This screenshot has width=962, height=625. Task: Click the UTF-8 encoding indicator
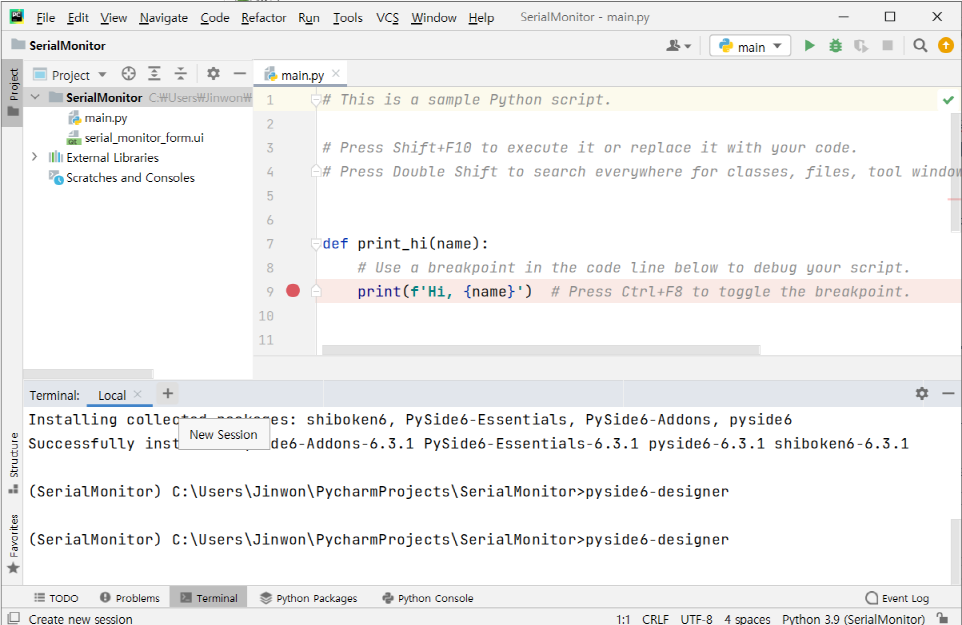tap(696, 619)
